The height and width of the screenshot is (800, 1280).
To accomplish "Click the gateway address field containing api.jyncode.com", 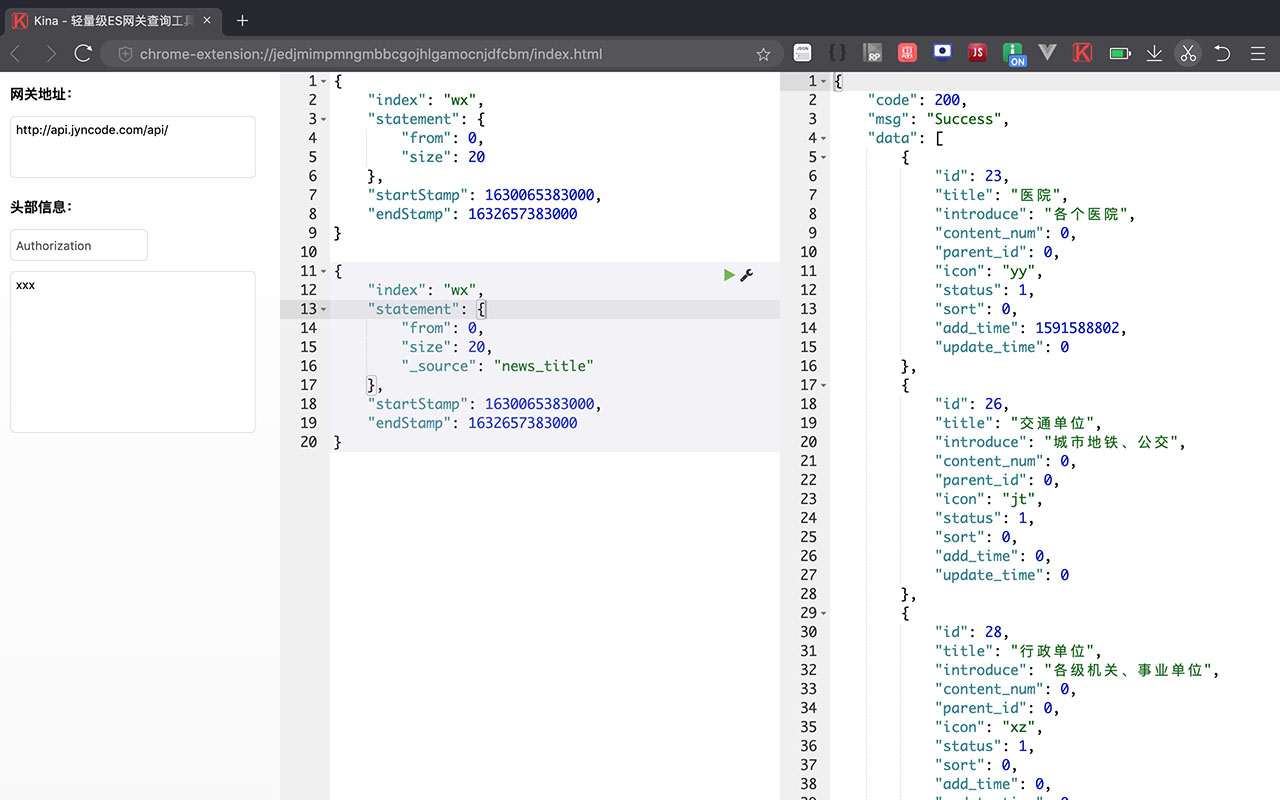I will pos(132,146).
